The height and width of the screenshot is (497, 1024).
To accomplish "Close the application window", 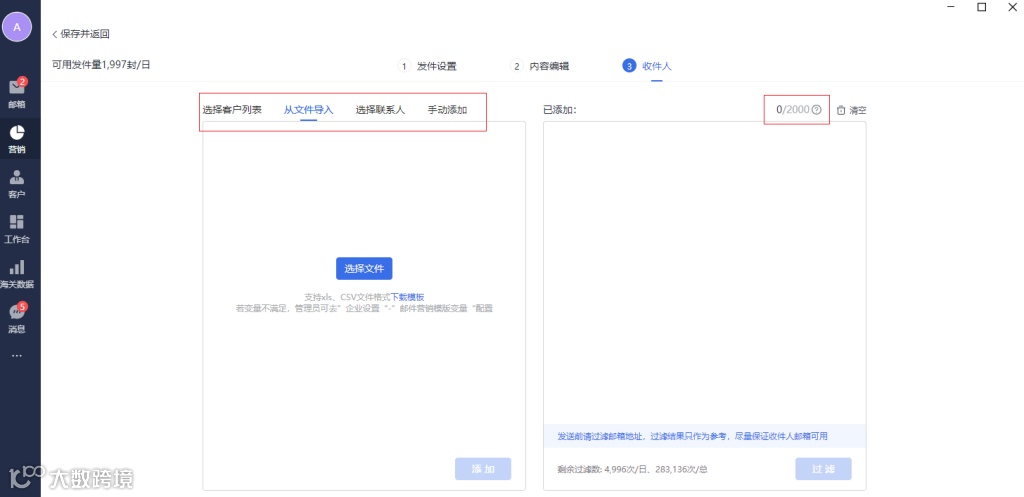I will 1012,8.
